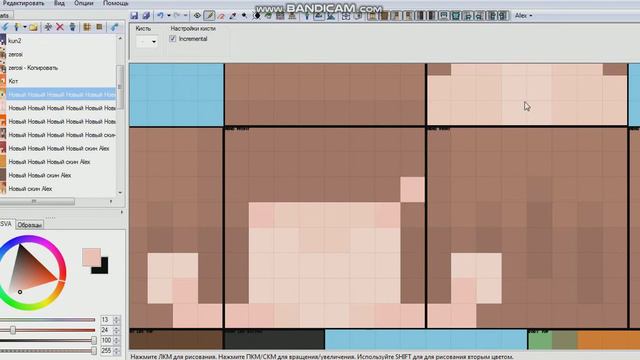Open the Опции menu

pos(84,3)
